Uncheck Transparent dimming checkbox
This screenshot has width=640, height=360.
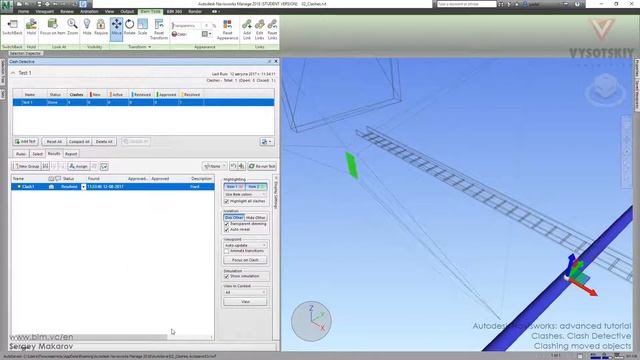pyautogui.click(x=227, y=224)
